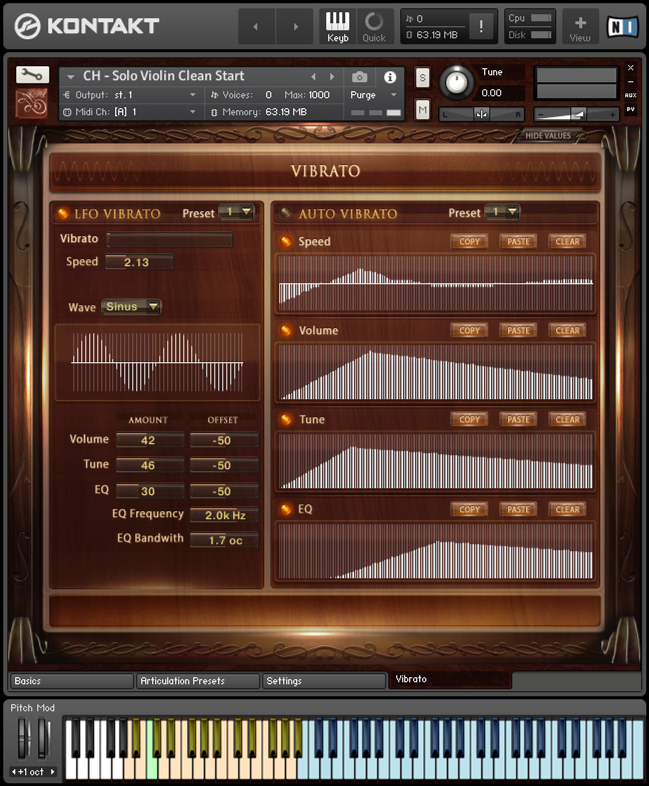The image size is (649, 786).
Task: Click the pan L-R slider
Action: click(481, 114)
